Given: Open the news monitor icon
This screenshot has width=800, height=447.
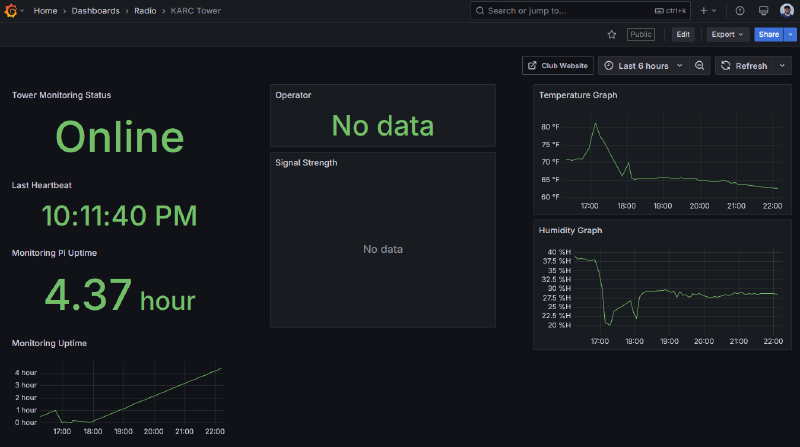Looking at the screenshot, I should pos(763,11).
